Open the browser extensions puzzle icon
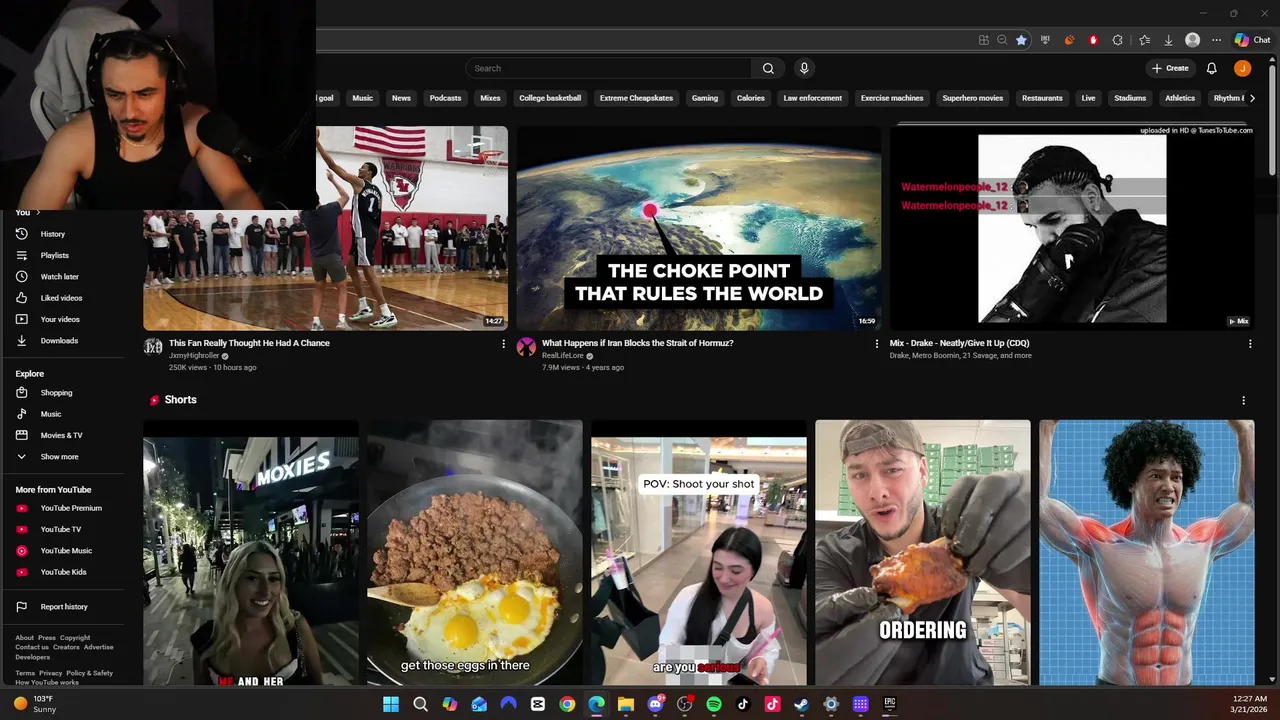Image resolution: width=1280 pixels, height=720 pixels. pos(1117,40)
